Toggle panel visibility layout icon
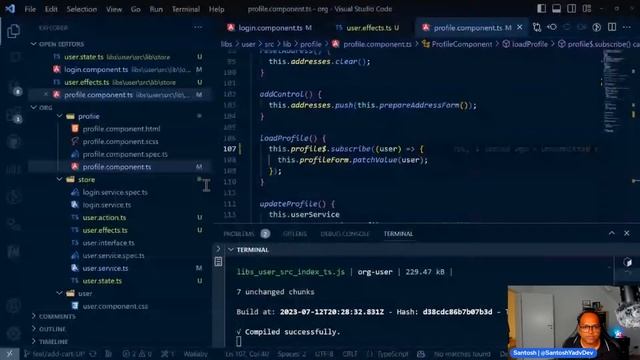This screenshot has height=360, width=640. pos(556,9)
